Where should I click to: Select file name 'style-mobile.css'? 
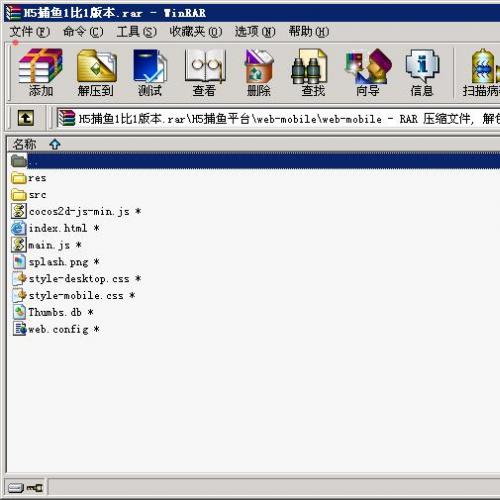tap(76, 296)
